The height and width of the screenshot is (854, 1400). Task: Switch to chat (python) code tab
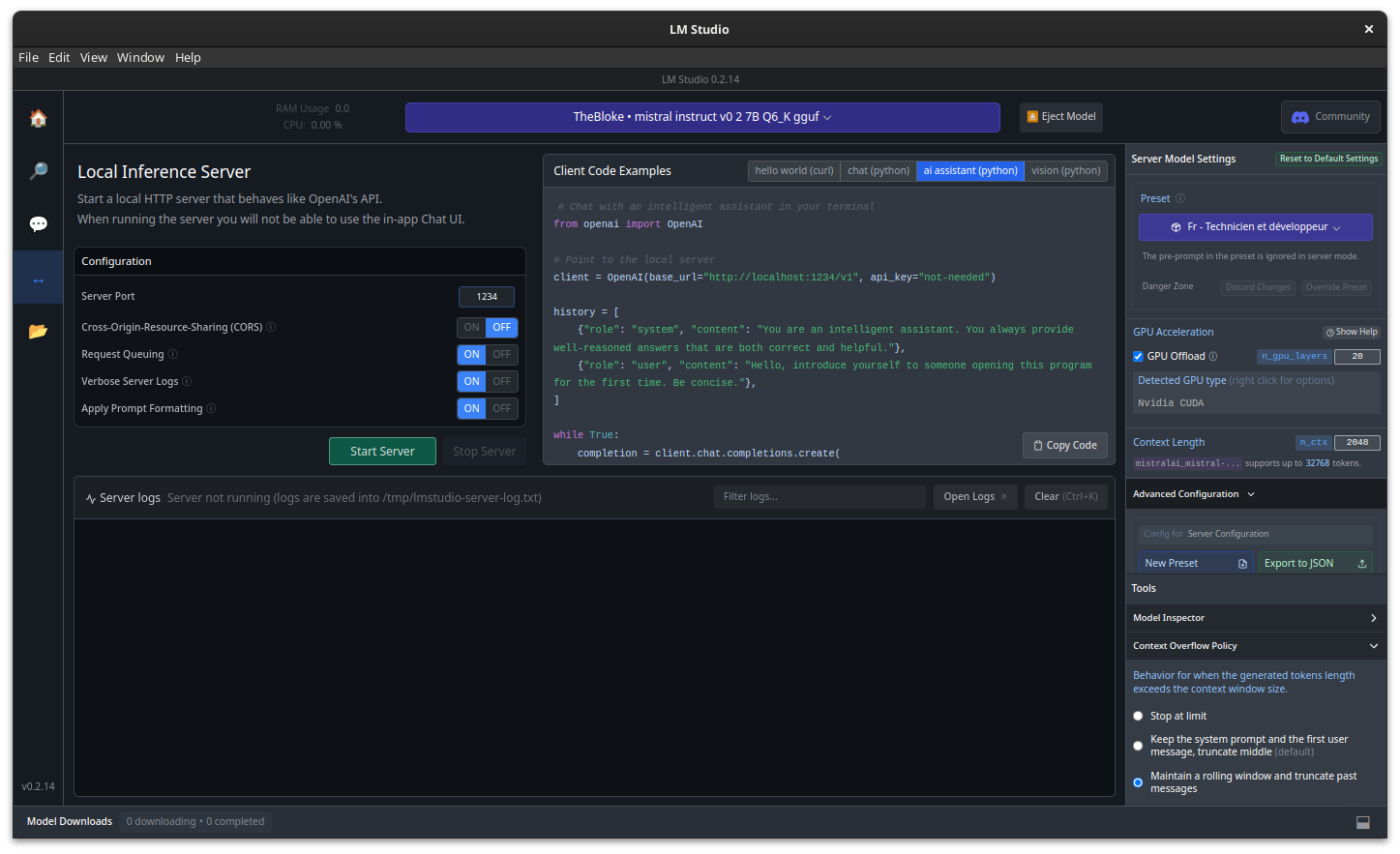(879, 171)
